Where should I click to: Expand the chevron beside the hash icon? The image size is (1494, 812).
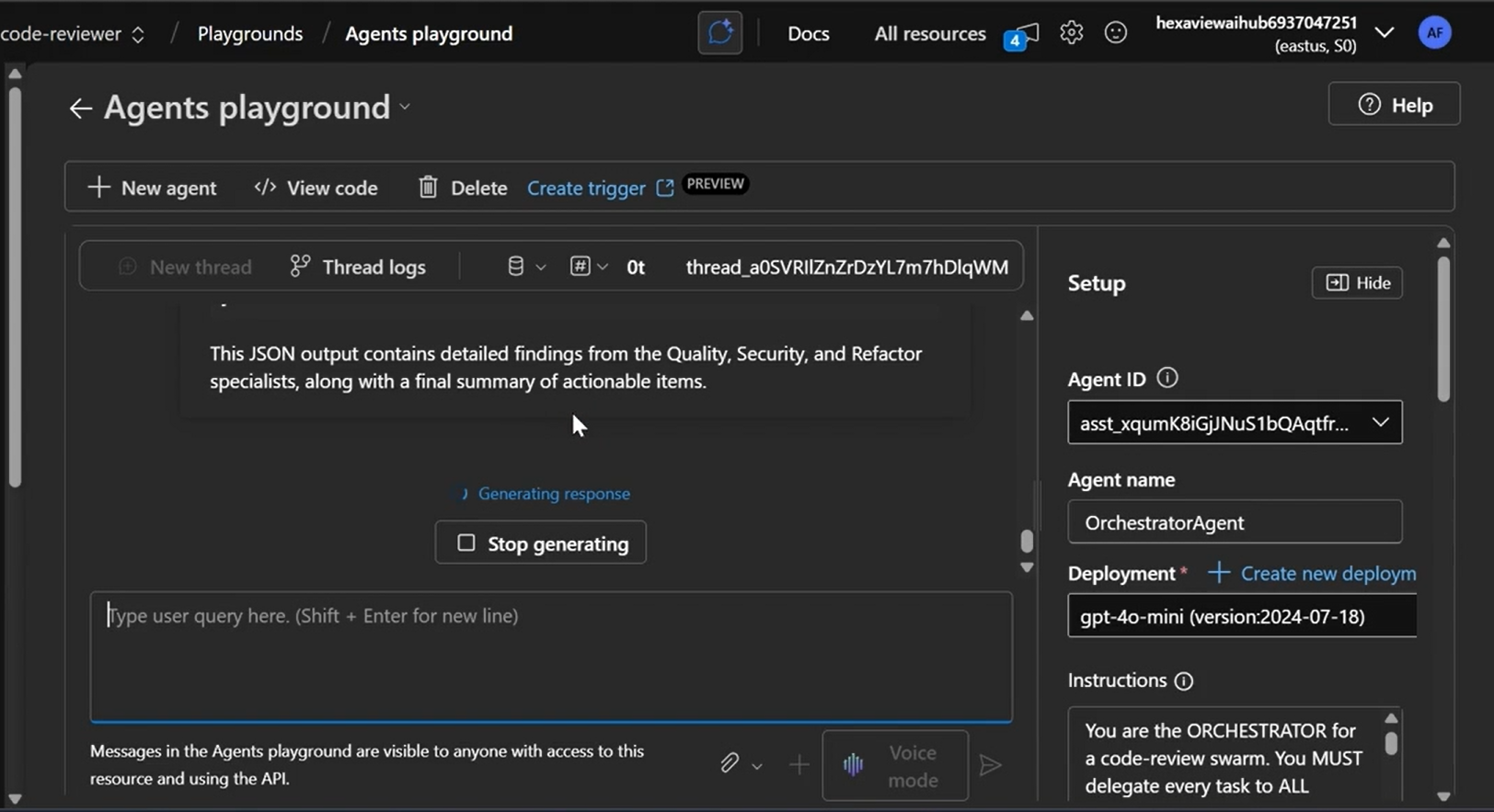click(x=603, y=268)
